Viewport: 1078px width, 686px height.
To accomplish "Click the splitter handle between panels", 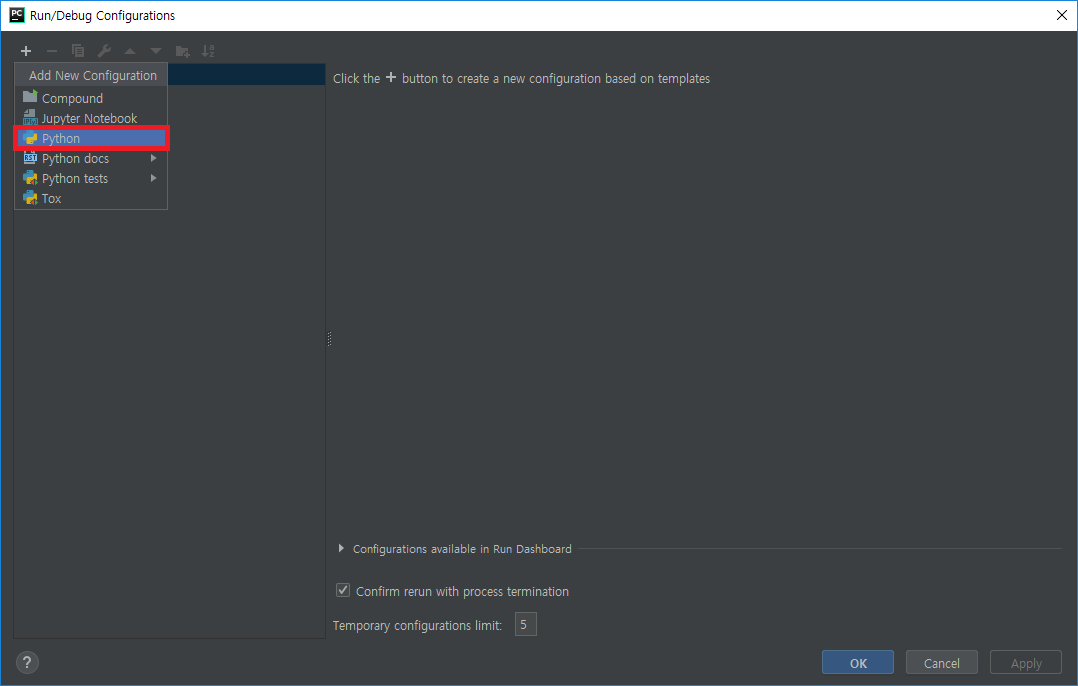I will click(x=329, y=339).
